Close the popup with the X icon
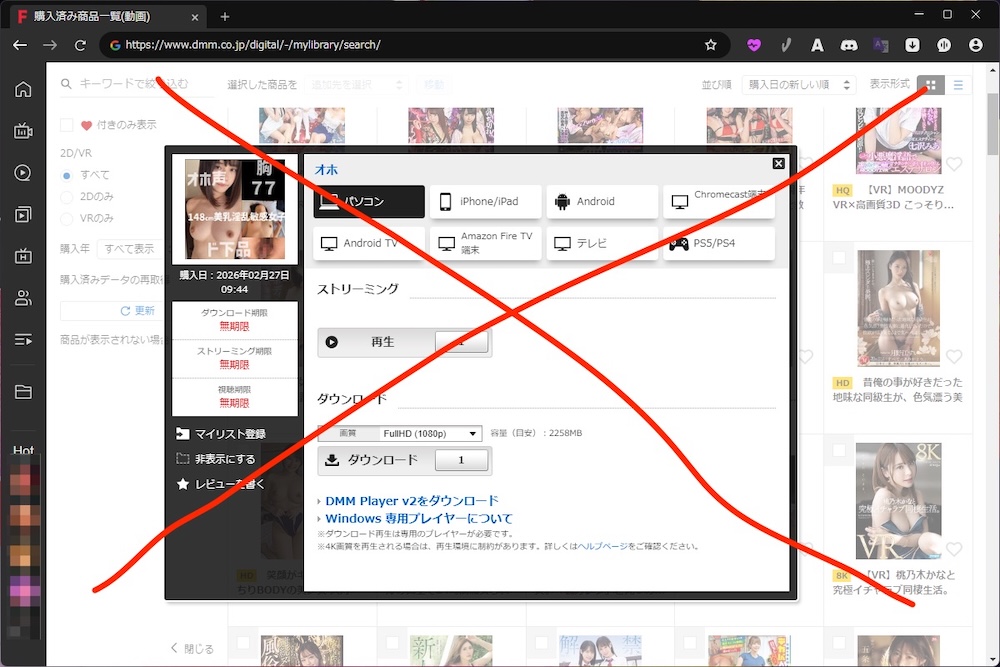Image resolution: width=1000 pixels, height=667 pixels. pos(779,163)
